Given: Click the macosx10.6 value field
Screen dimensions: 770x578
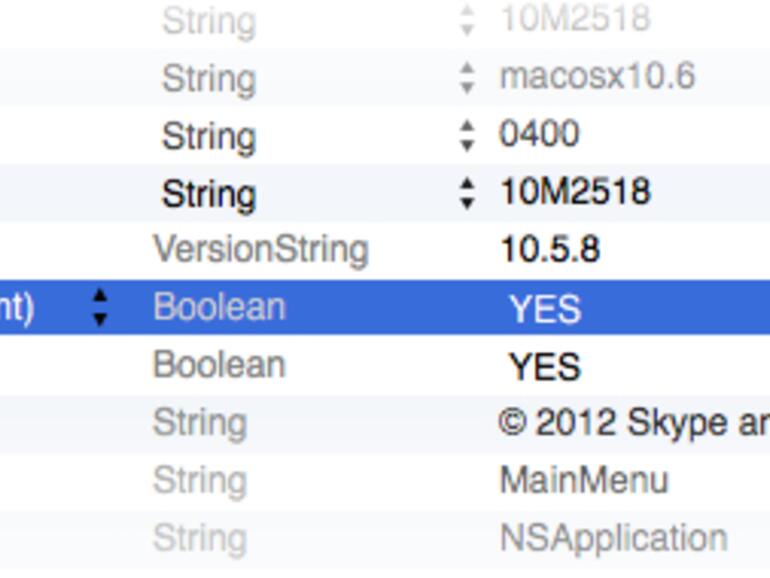Looking at the screenshot, I should coord(597,77).
